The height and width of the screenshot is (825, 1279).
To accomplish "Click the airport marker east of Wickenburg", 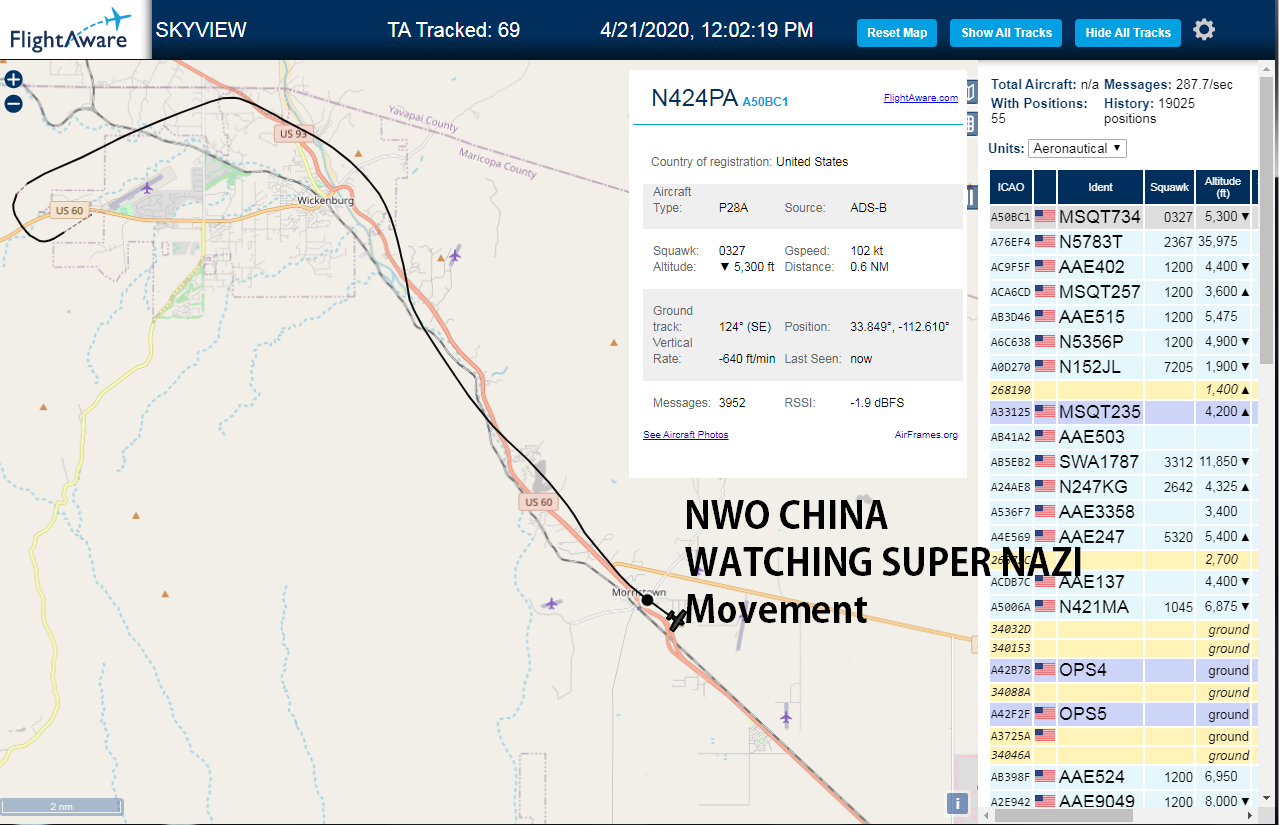I will (455, 255).
